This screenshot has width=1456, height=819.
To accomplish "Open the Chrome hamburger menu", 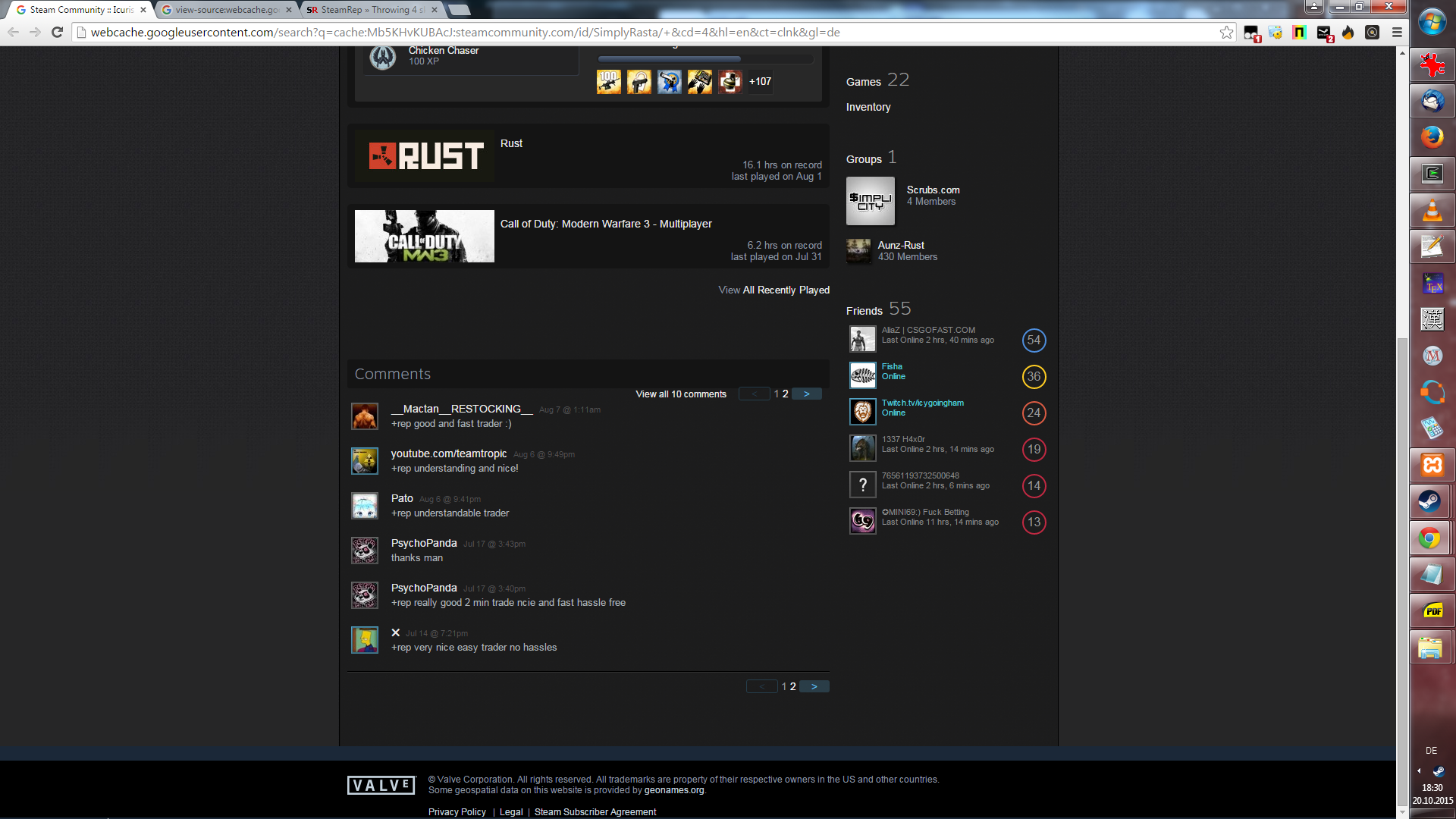I will coord(1397,33).
